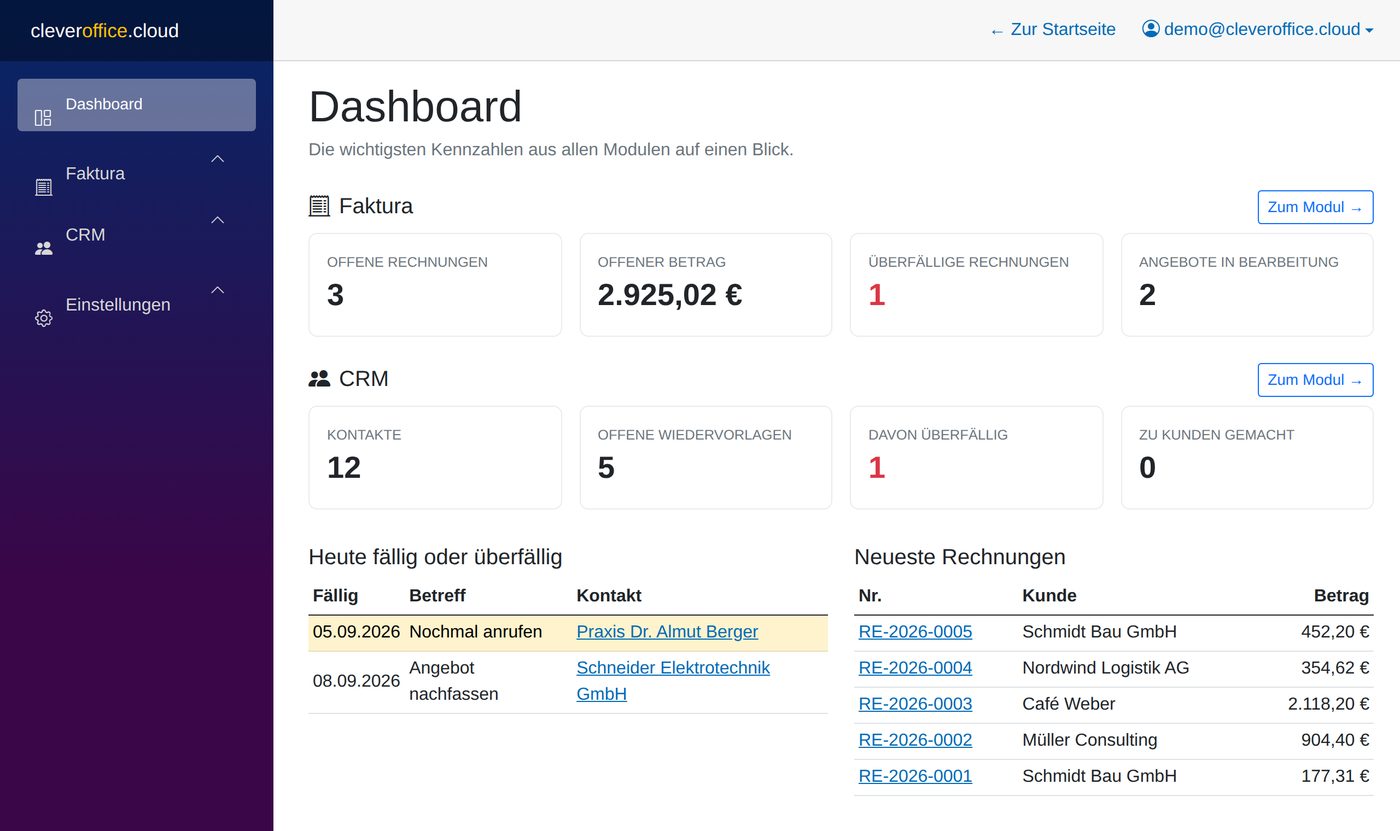Open contact Schneider Elektrotechnik GmbH
This screenshot has height=831, width=1400.
673,680
